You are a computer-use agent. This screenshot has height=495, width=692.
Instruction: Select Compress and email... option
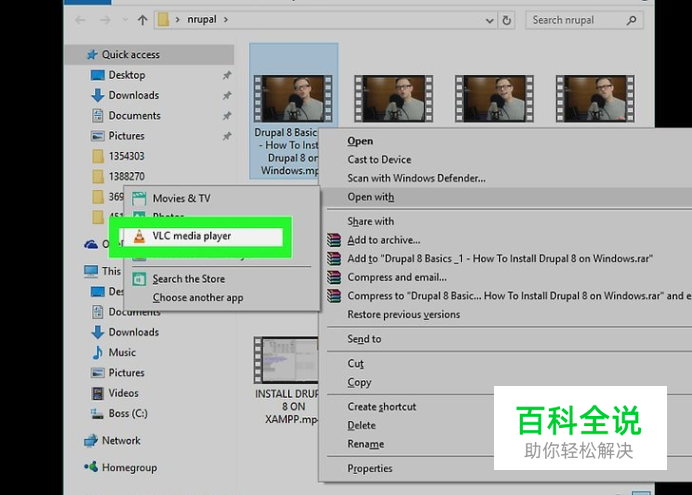point(397,277)
